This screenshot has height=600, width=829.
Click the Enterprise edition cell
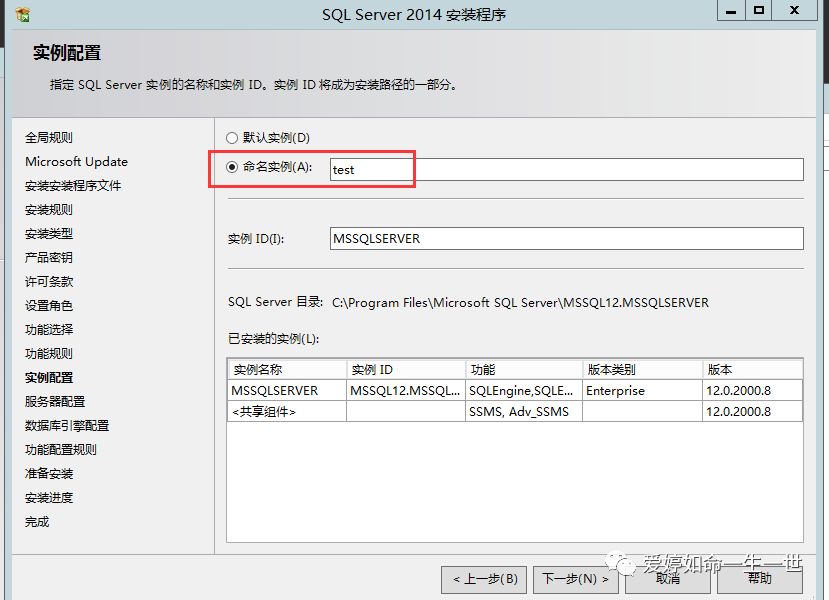coord(642,391)
